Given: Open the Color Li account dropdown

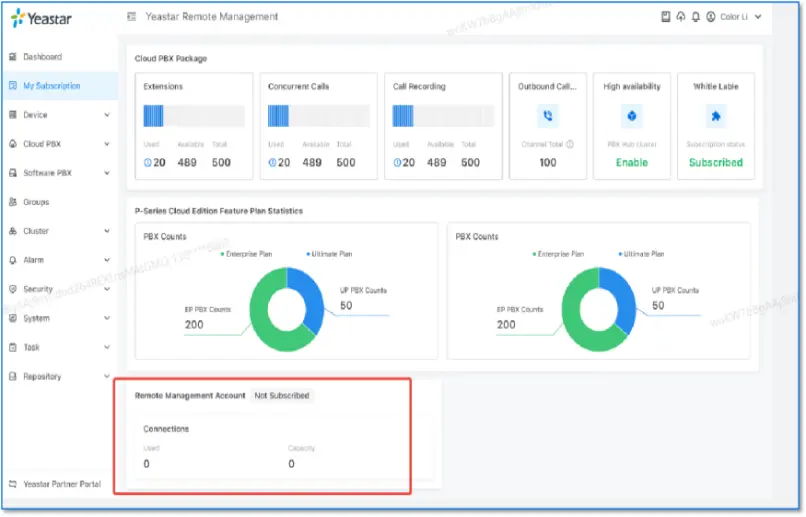Looking at the screenshot, I should pos(740,17).
